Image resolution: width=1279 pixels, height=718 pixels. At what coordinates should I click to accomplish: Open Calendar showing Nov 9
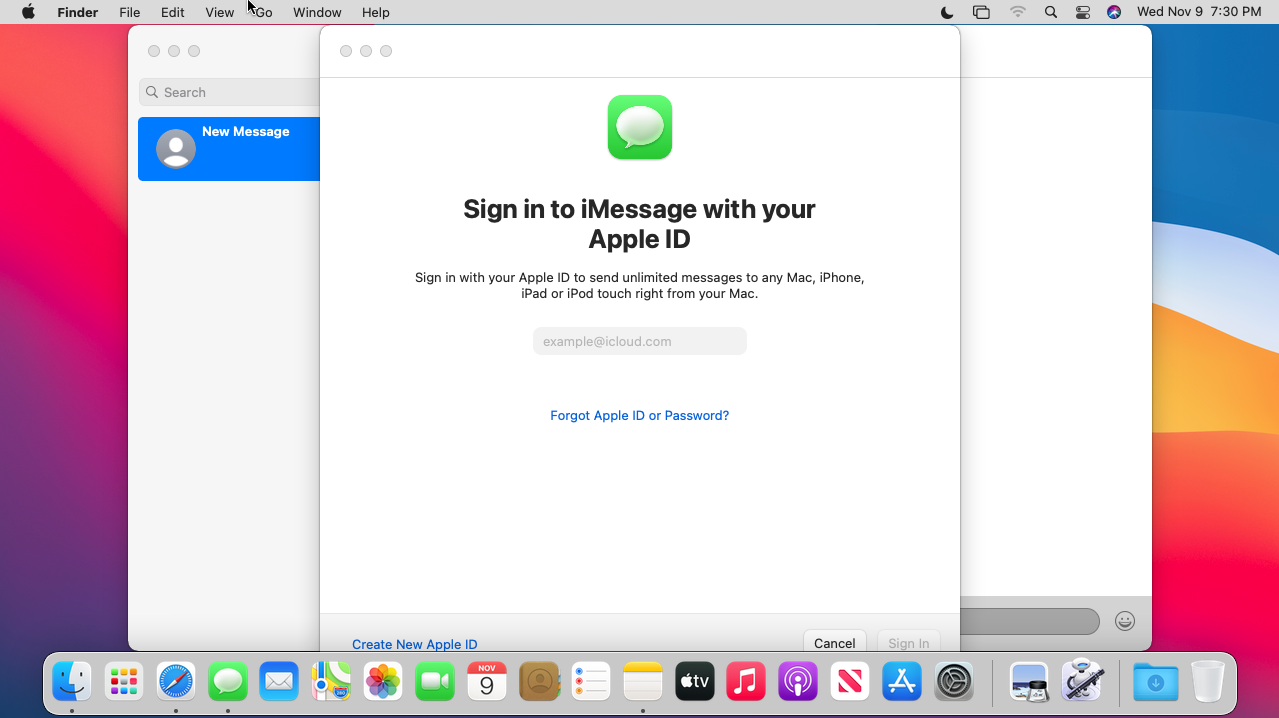487,682
